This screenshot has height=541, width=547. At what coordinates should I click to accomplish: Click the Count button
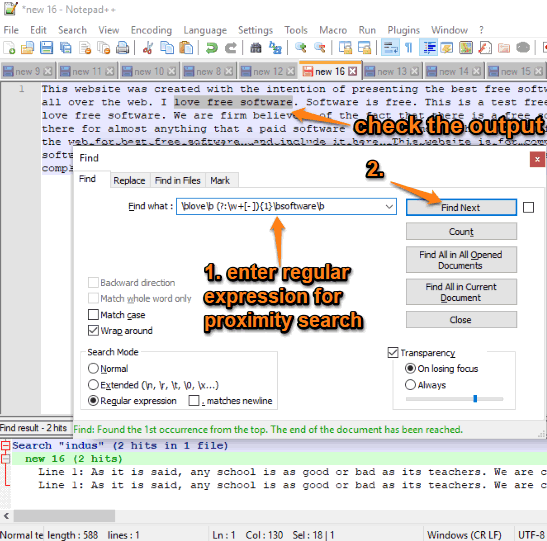point(461,232)
